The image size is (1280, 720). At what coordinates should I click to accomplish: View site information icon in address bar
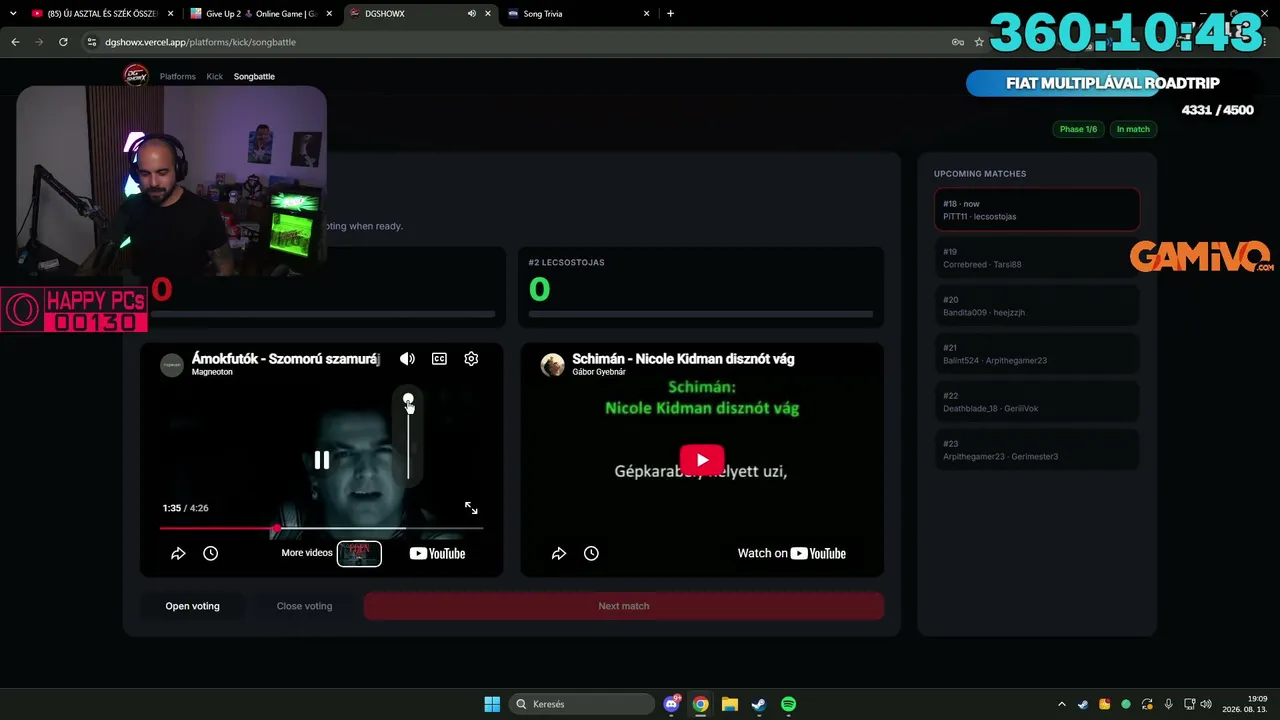click(x=92, y=42)
